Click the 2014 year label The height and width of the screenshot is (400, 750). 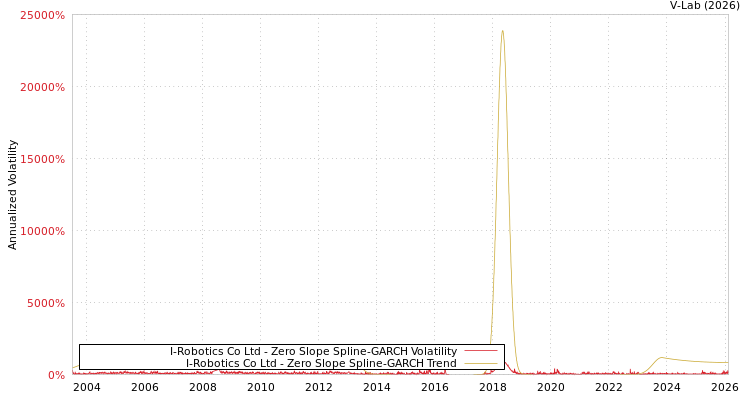point(377,387)
